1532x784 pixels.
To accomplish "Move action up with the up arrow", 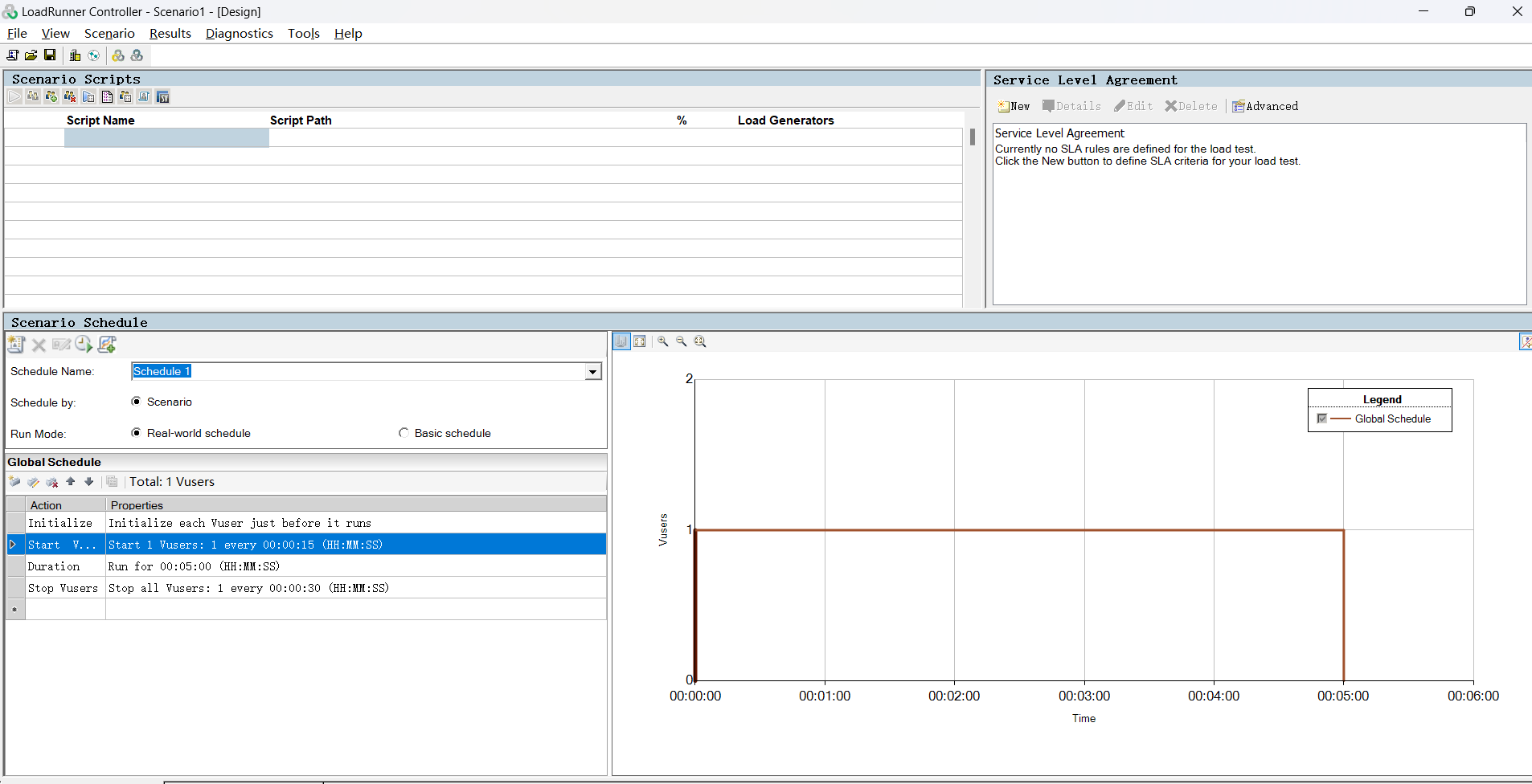I will coord(71,482).
